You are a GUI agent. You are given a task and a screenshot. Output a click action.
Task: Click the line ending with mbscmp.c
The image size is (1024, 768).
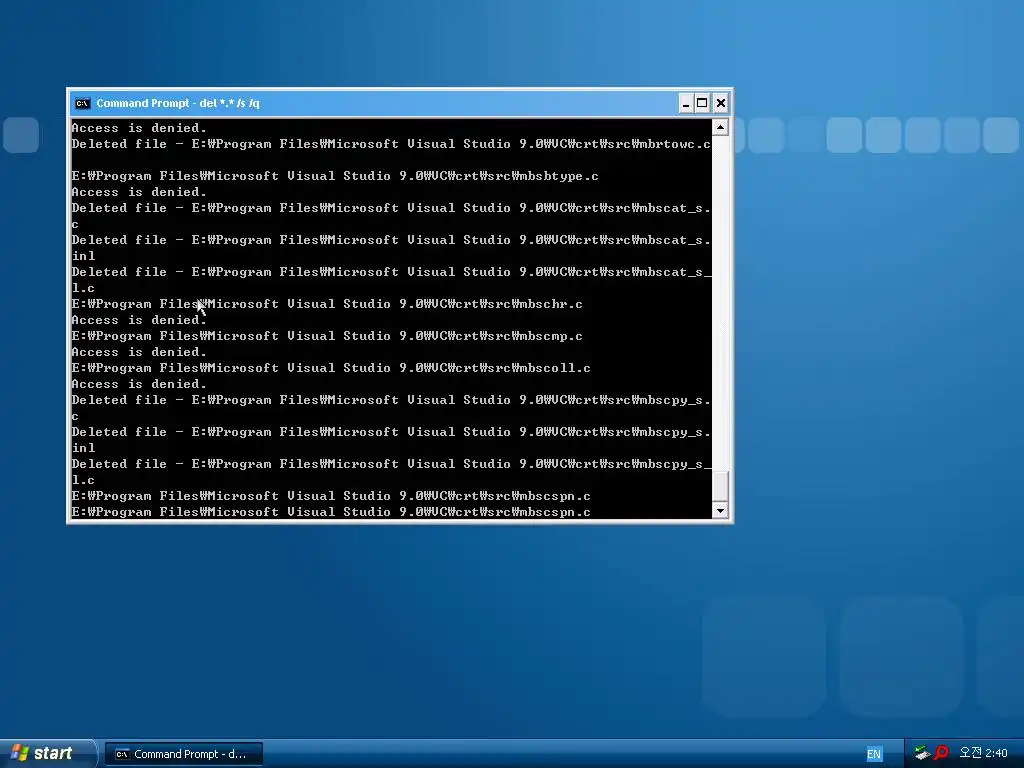(x=327, y=336)
